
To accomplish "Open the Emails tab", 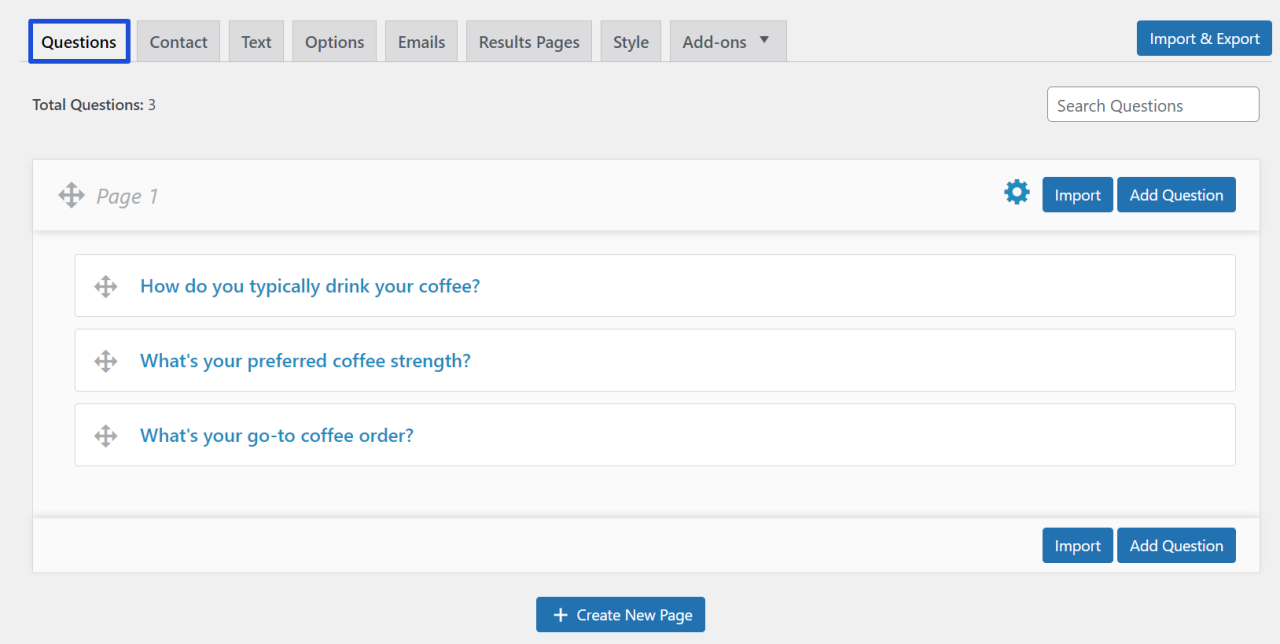I will click(421, 42).
